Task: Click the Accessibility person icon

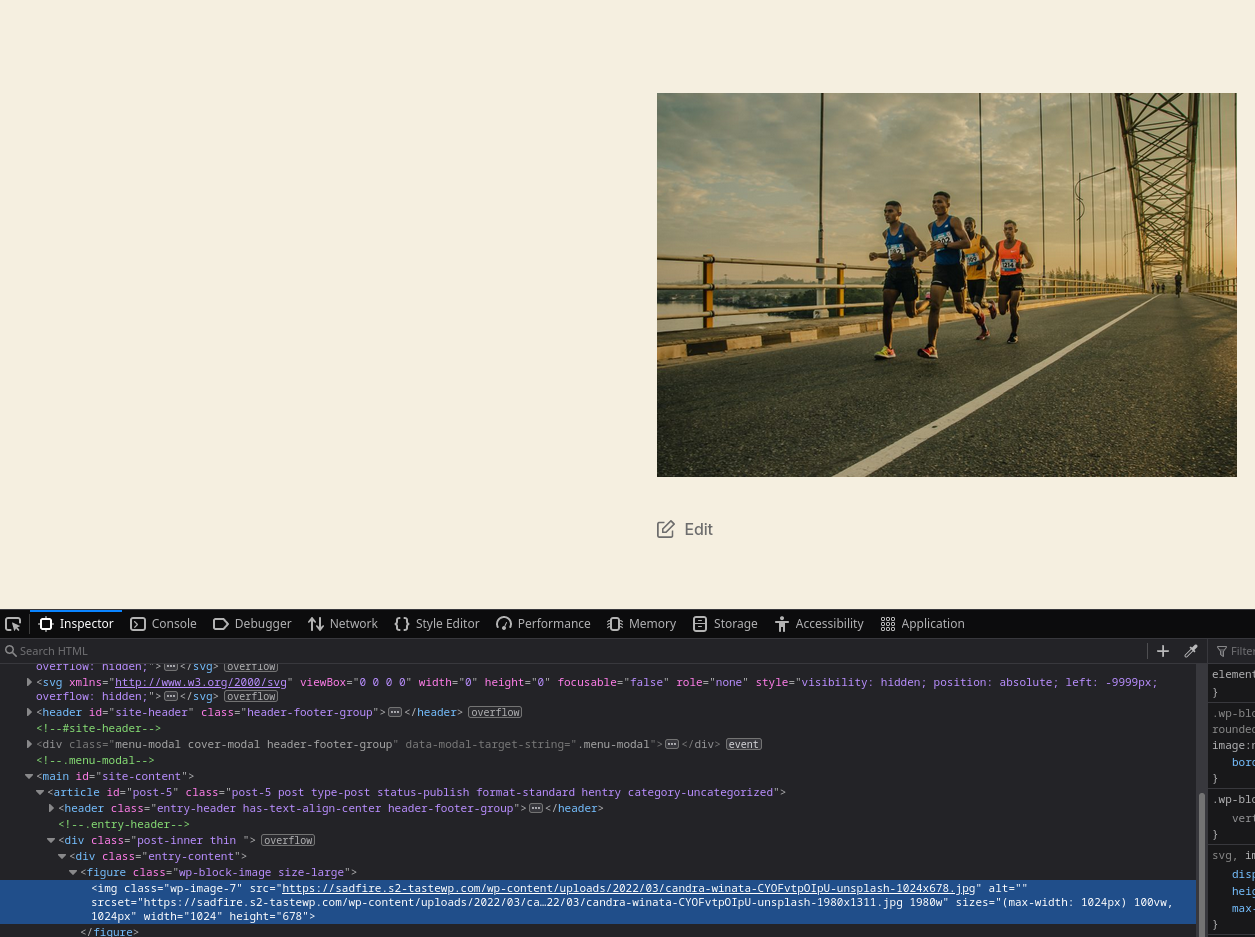Action: click(x=782, y=624)
